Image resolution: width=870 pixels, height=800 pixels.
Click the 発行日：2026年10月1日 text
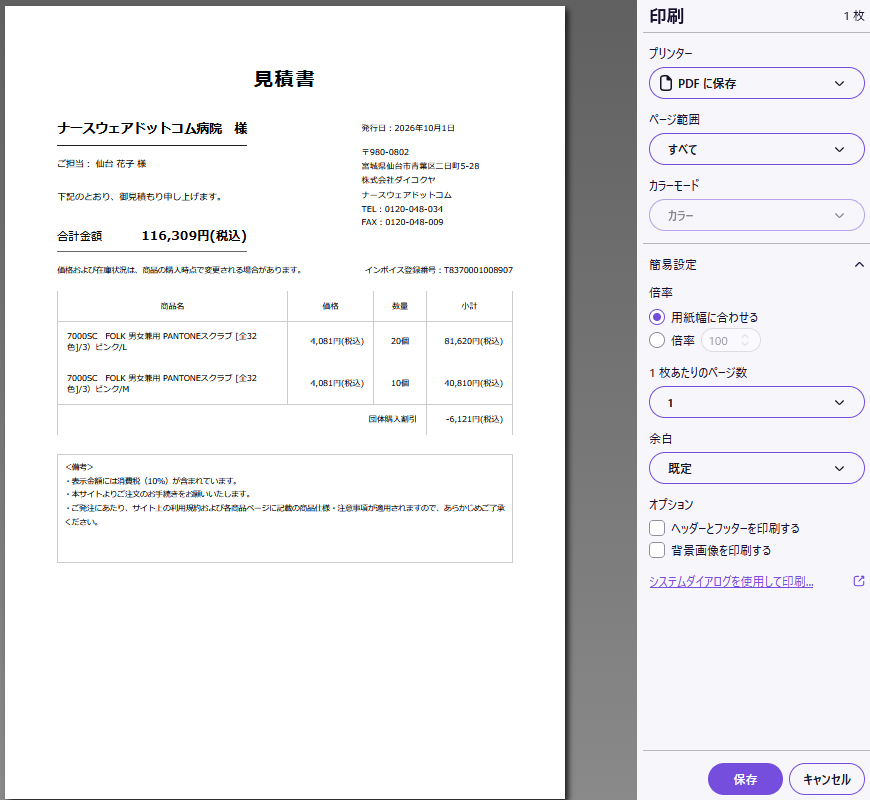[x=408, y=128]
